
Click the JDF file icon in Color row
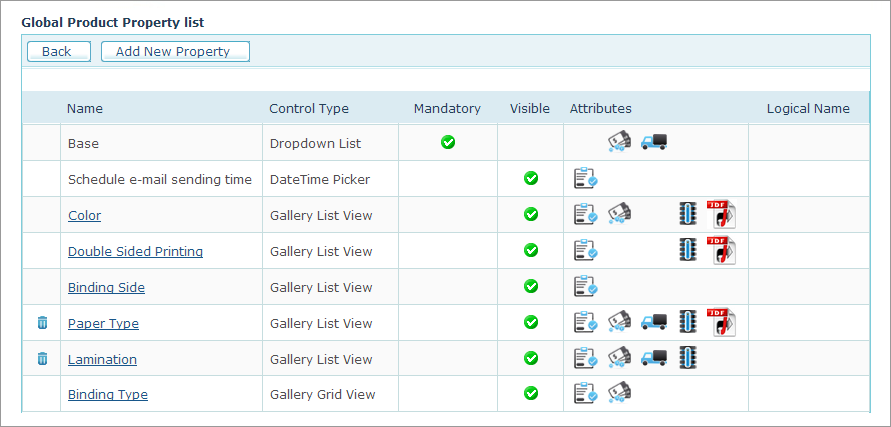click(721, 214)
